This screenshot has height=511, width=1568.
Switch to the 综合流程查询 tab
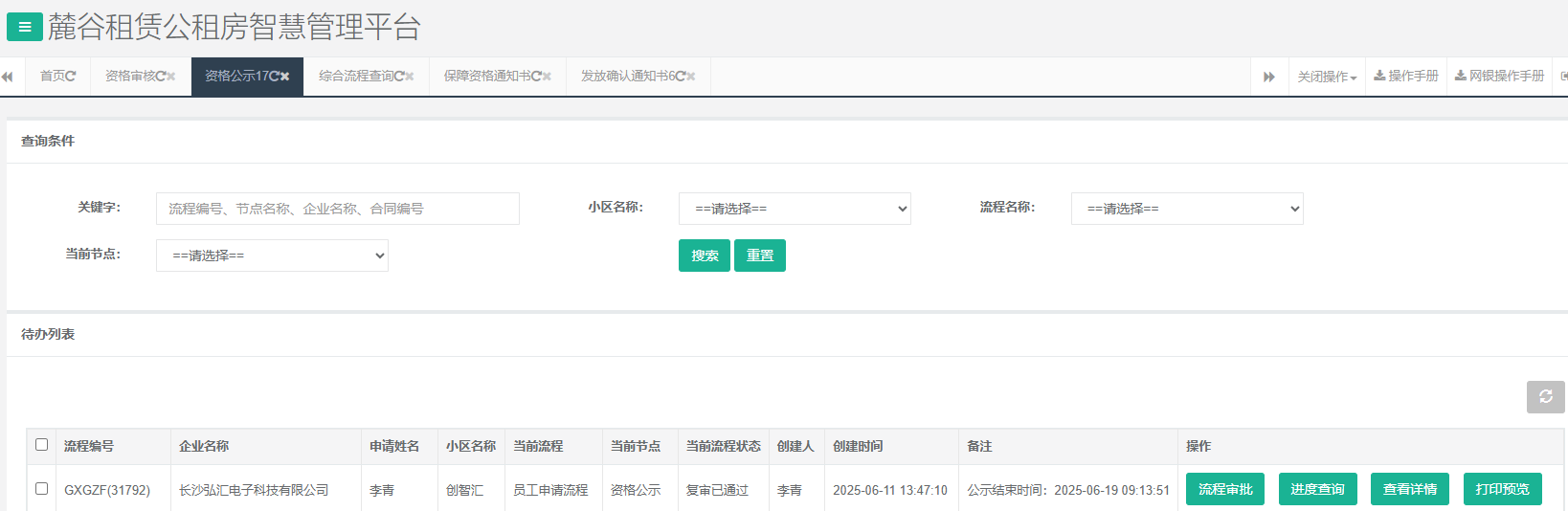tap(358, 77)
